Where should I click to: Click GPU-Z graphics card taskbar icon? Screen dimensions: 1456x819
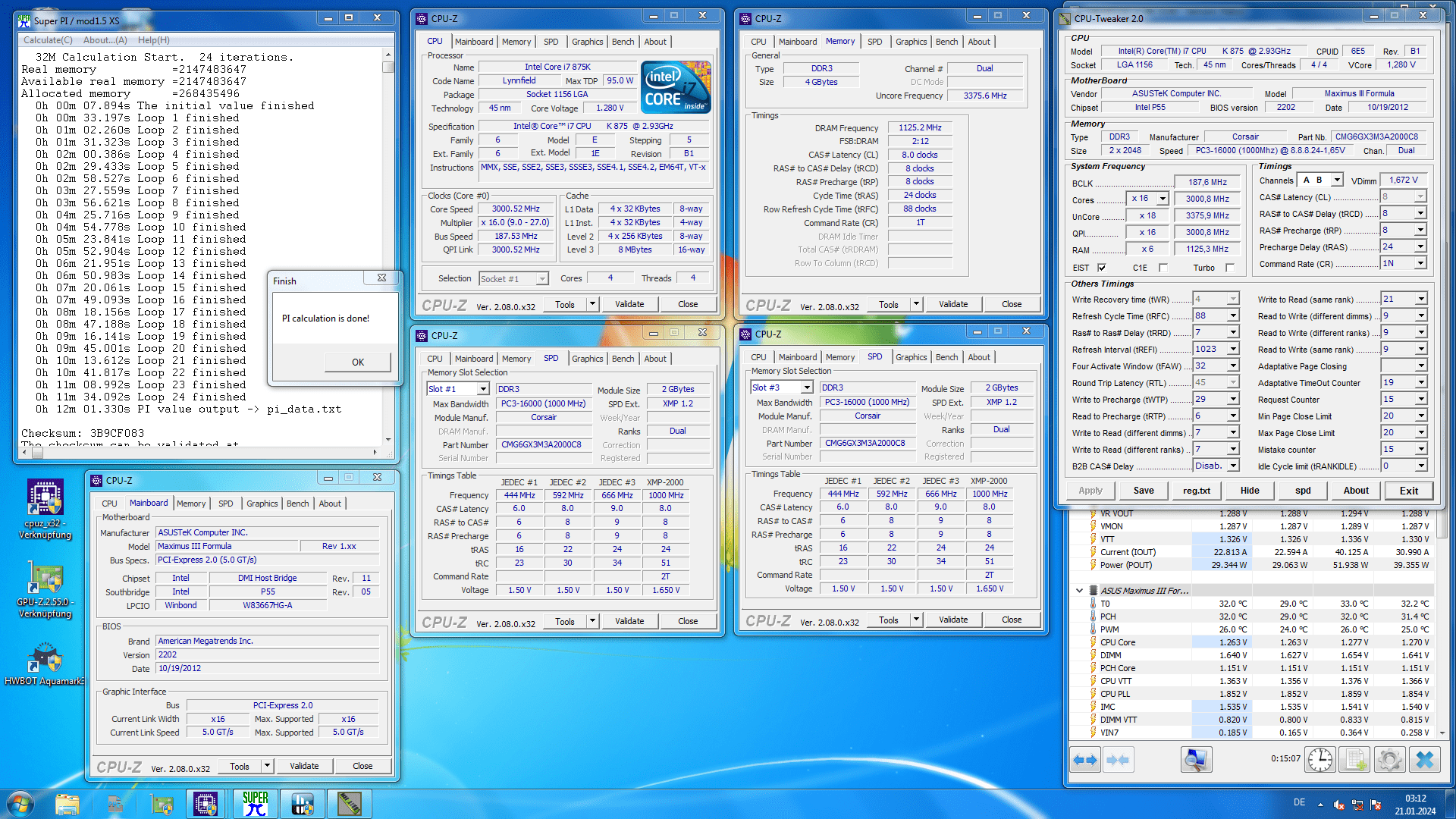pos(162,804)
